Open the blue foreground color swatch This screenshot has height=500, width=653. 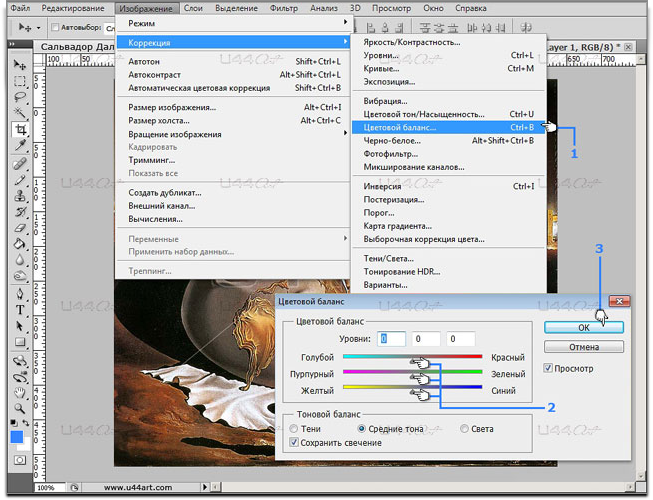17,438
